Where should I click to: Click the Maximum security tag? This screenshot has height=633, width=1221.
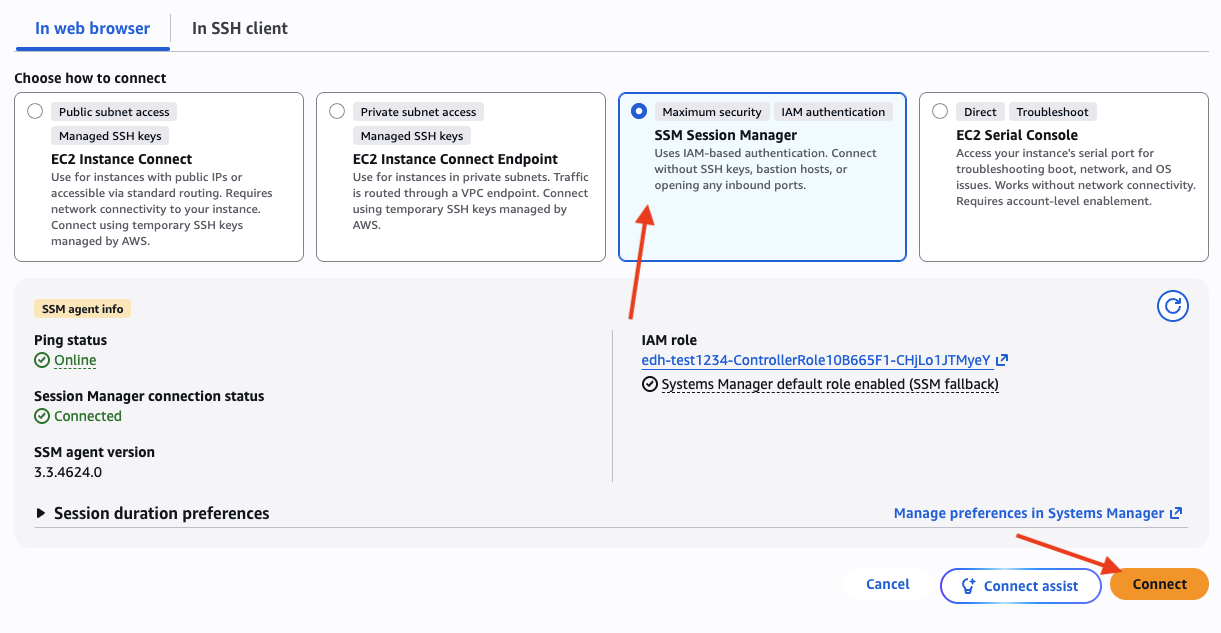(x=712, y=112)
